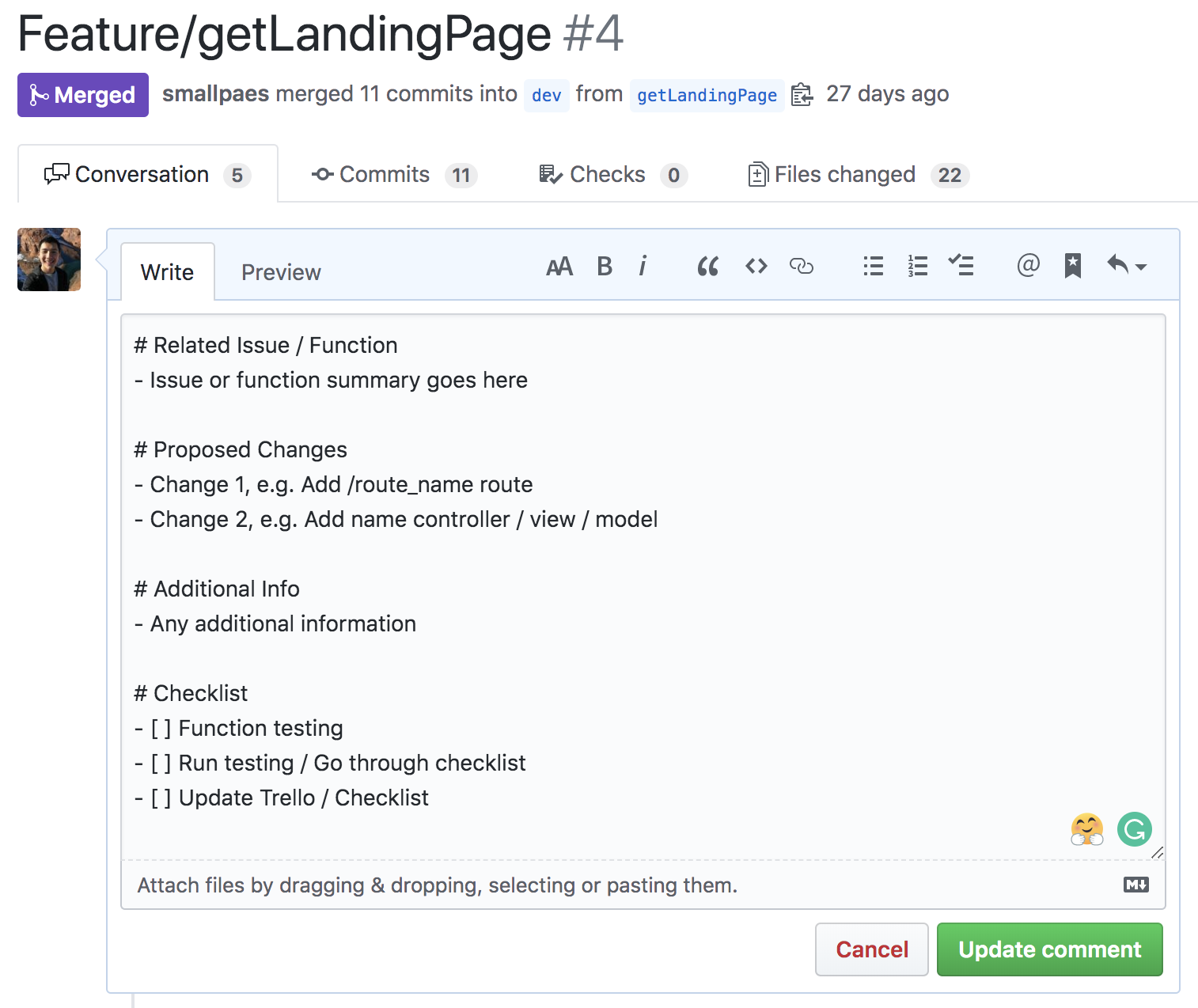The width and height of the screenshot is (1198, 1008).
Task: Click the user avatar thumbnail
Action: (x=49, y=260)
